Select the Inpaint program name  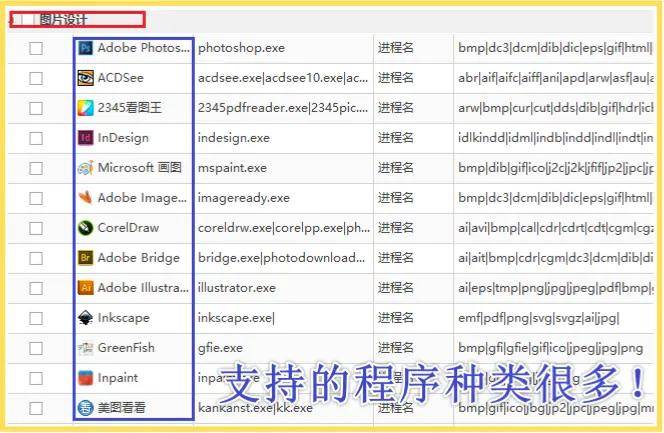point(118,378)
